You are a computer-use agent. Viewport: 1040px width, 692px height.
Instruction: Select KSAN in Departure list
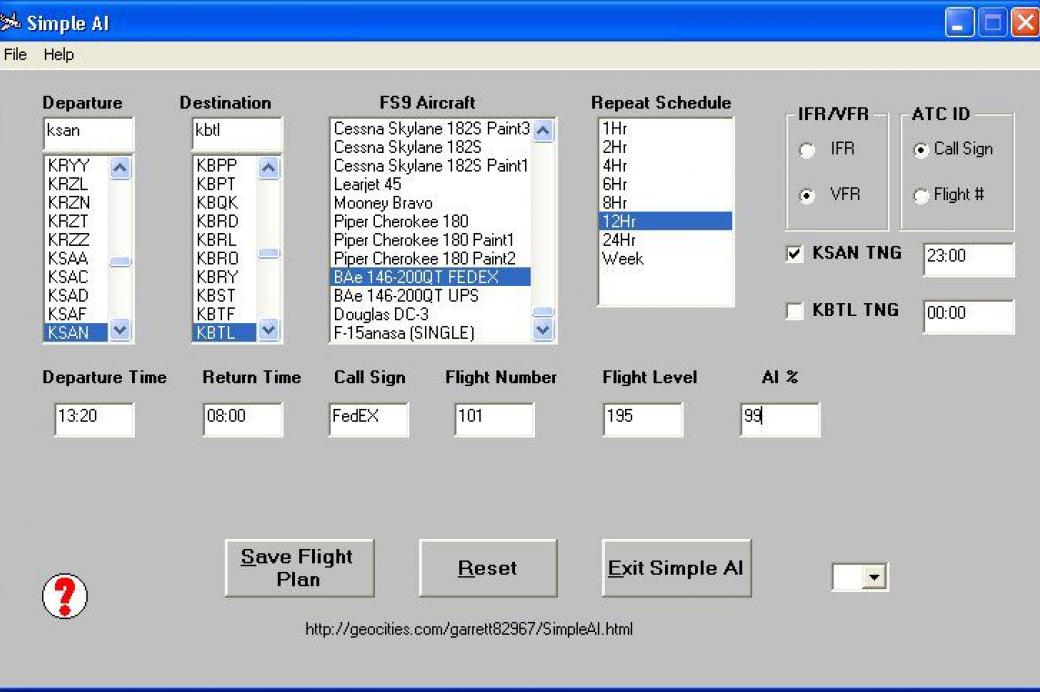76,332
